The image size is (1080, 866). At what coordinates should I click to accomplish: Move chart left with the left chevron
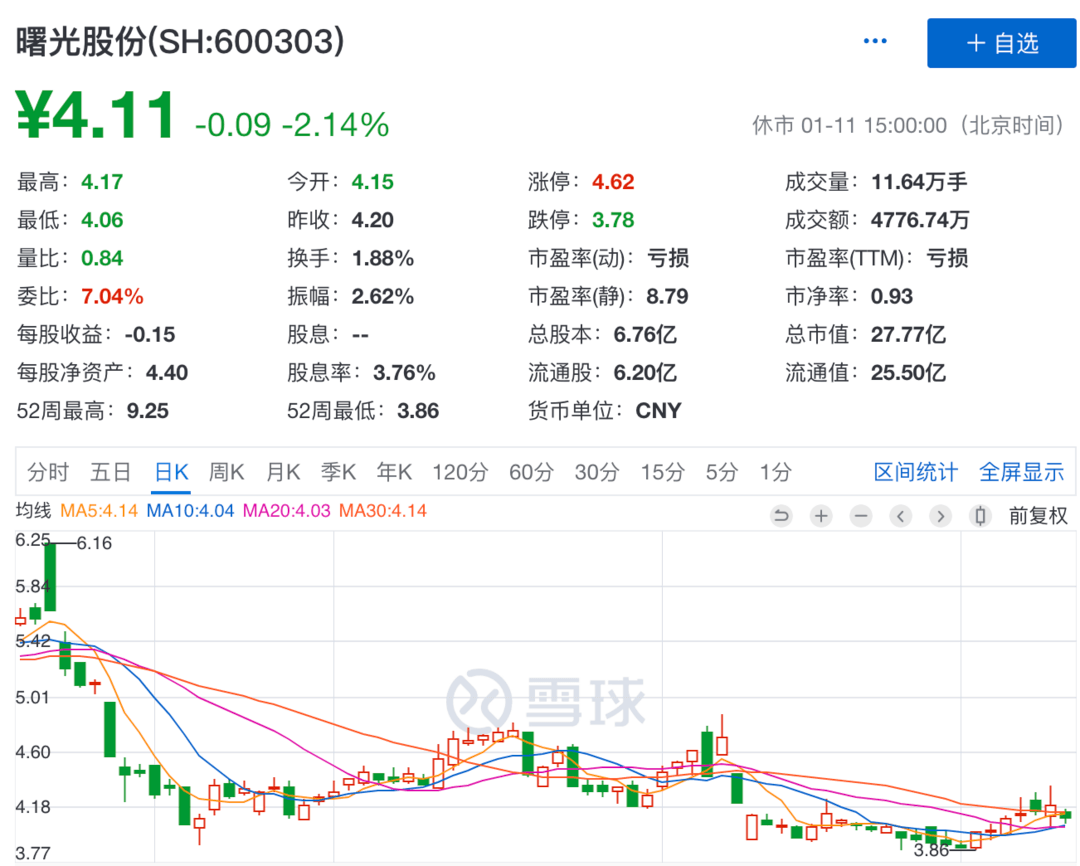[x=901, y=515]
